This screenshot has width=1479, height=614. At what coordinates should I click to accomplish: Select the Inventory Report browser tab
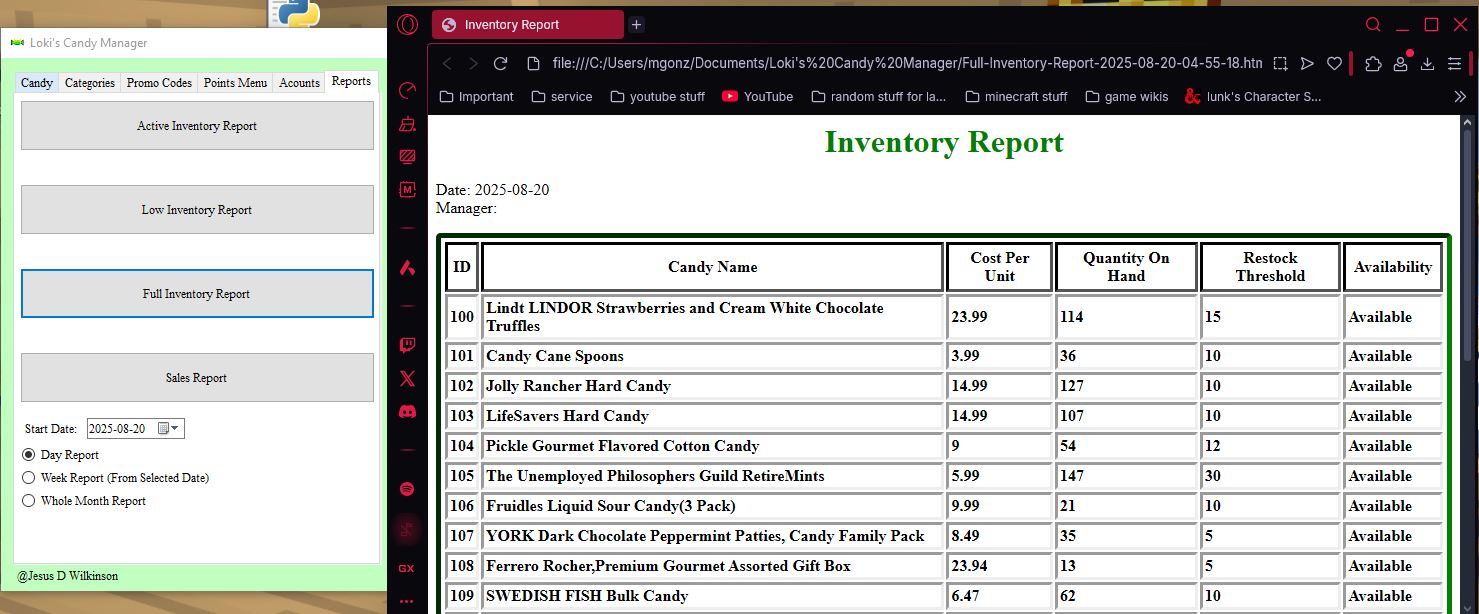[x=527, y=25]
